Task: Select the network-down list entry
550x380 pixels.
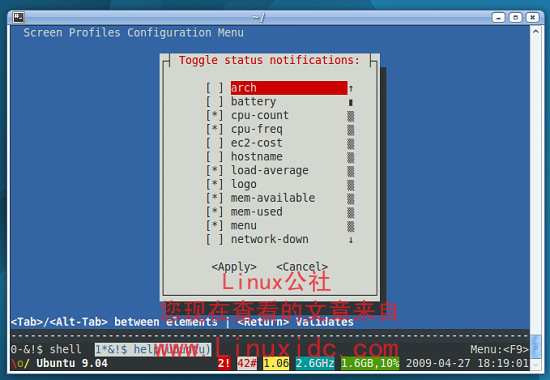Action: pos(269,239)
